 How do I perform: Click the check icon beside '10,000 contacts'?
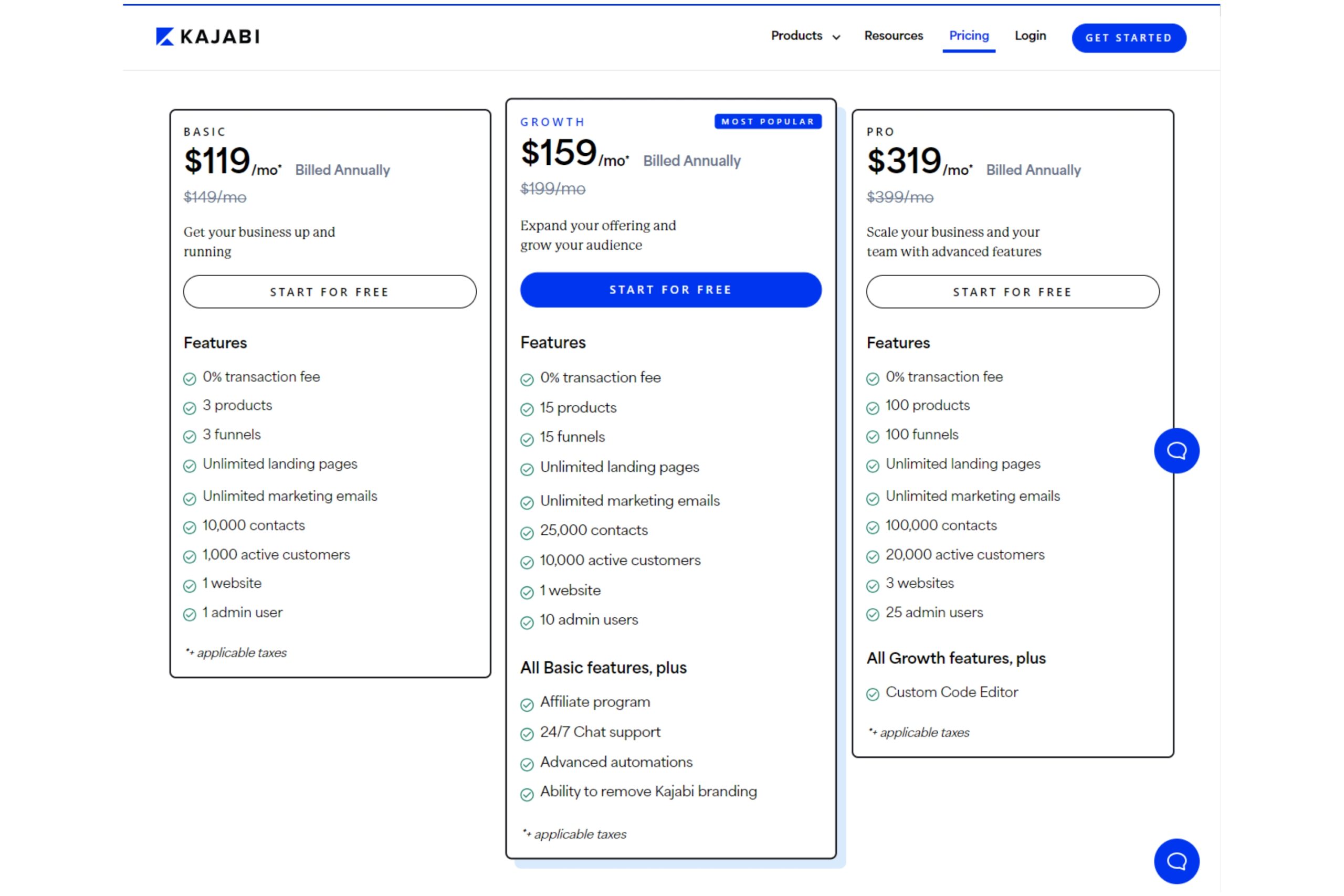tap(189, 527)
